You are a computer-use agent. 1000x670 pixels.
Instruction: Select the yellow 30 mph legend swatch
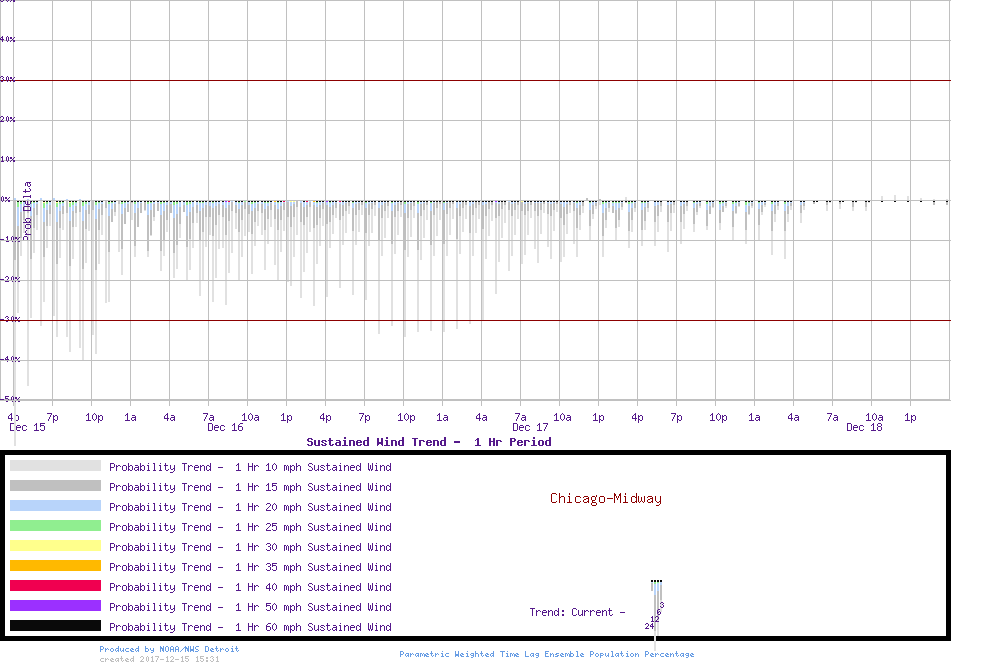(55, 546)
